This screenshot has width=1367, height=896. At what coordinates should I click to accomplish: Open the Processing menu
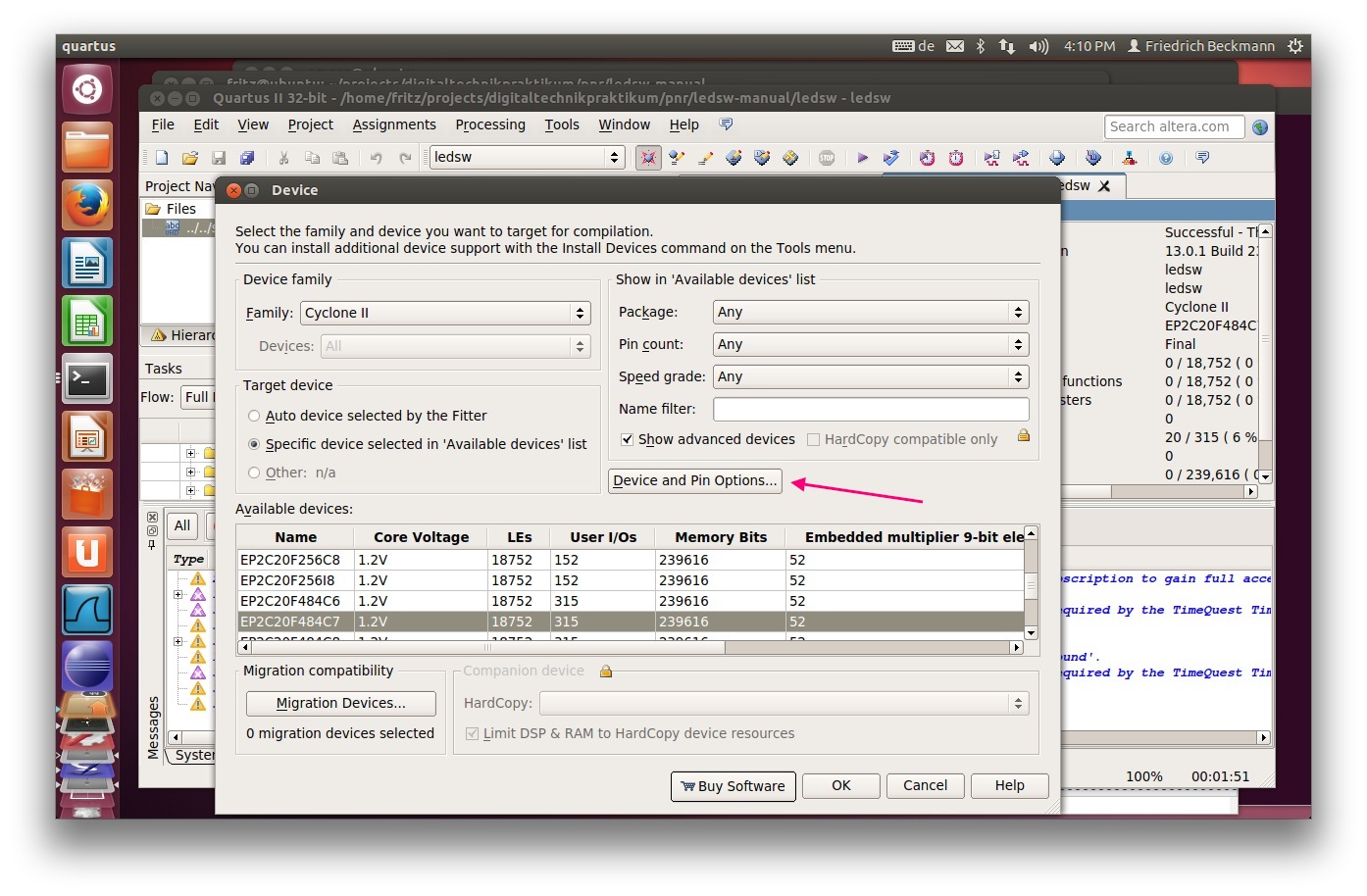point(490,124)
